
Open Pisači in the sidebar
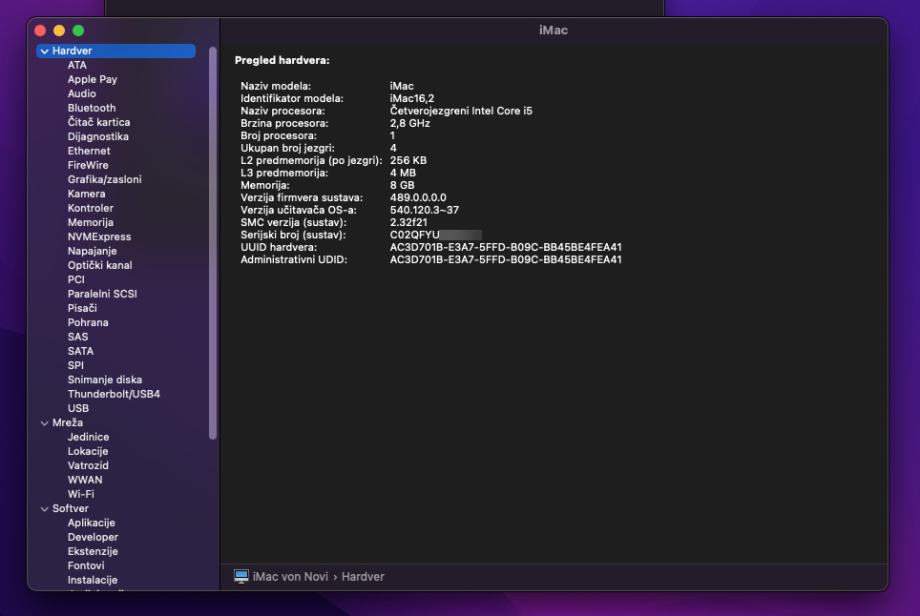82,309
